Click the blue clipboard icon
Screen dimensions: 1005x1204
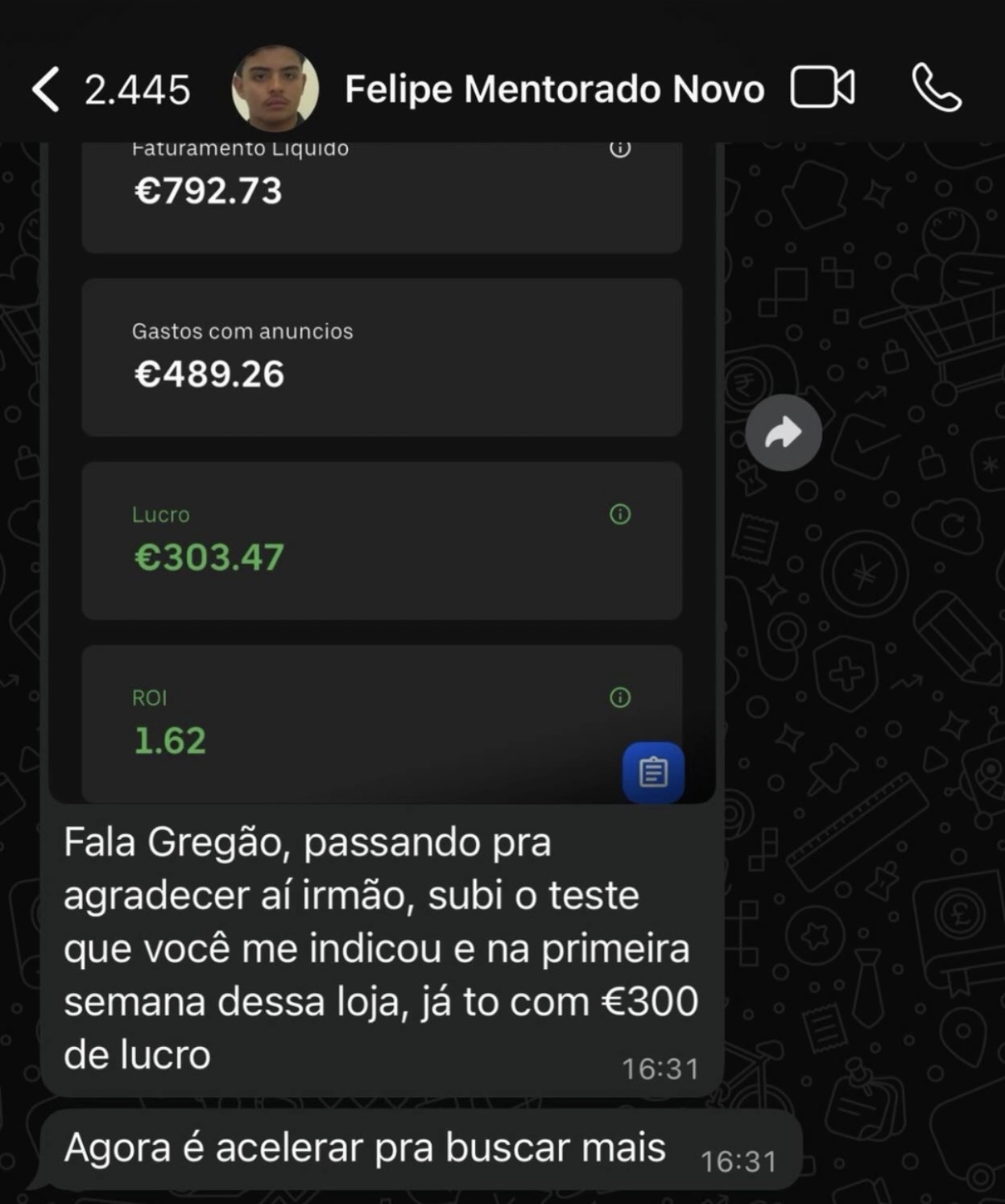click(653, 772)
